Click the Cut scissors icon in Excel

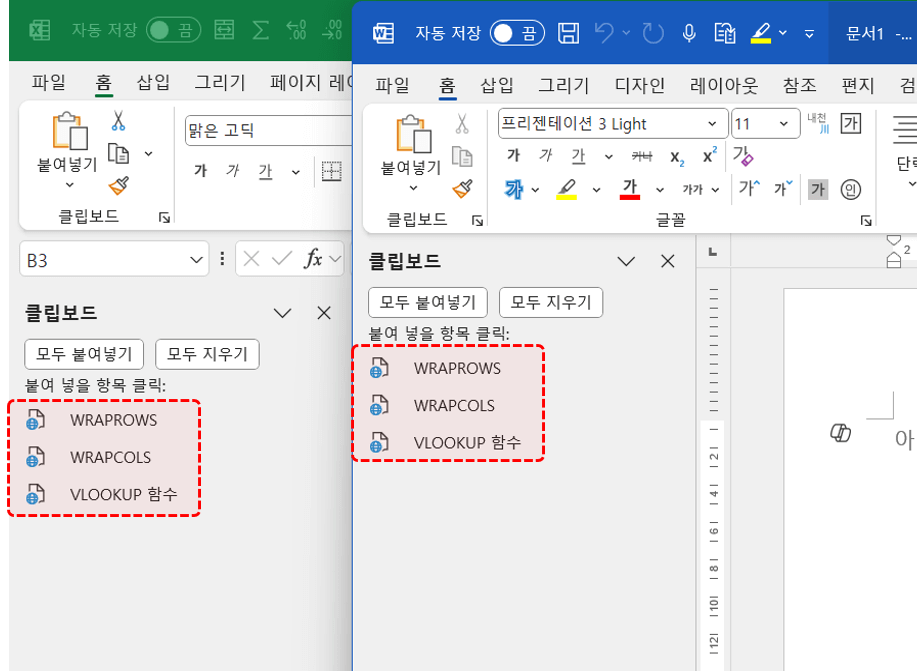point(118,121)
